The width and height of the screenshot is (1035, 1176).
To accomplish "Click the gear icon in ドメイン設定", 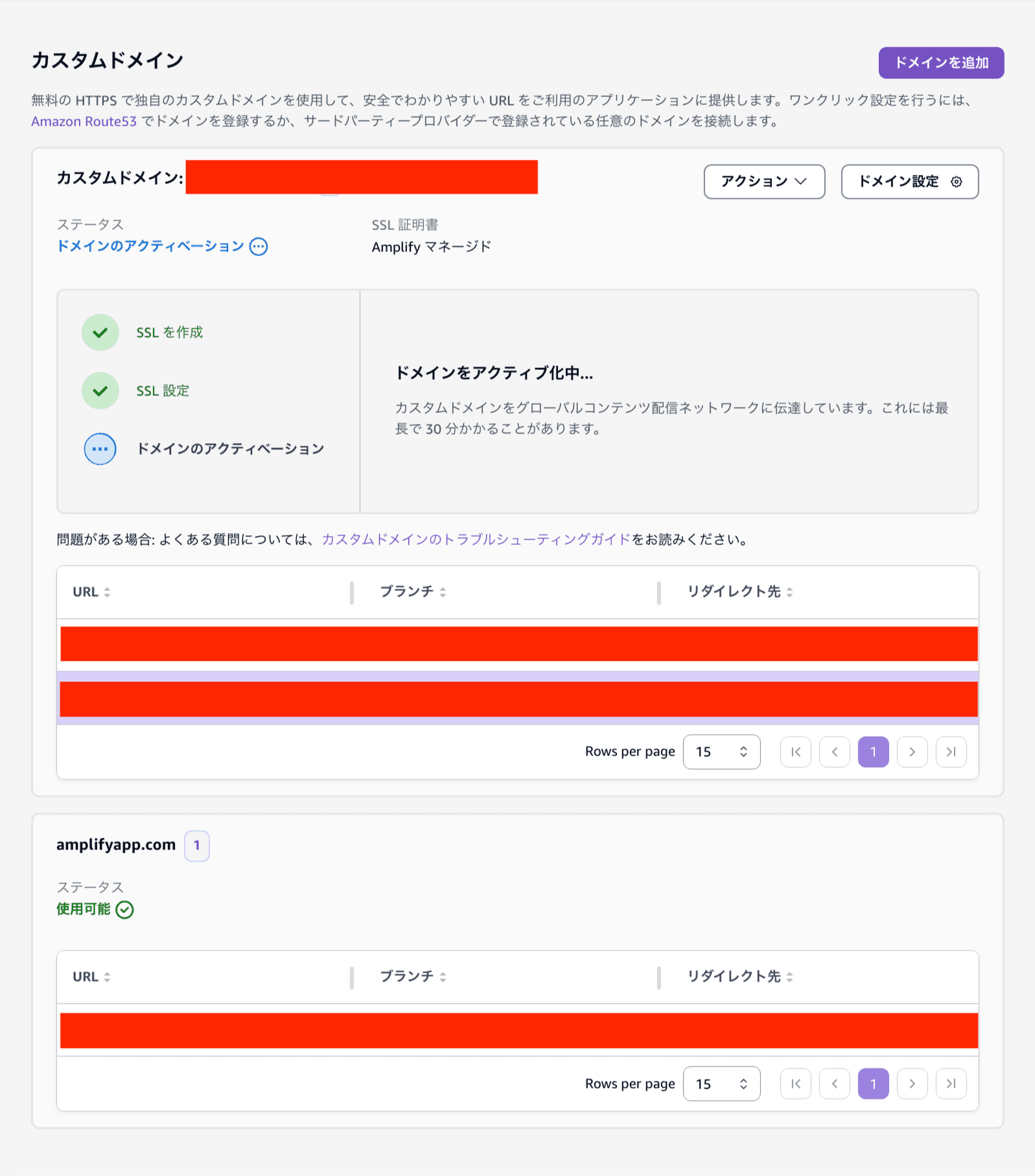I will [956, 181].
